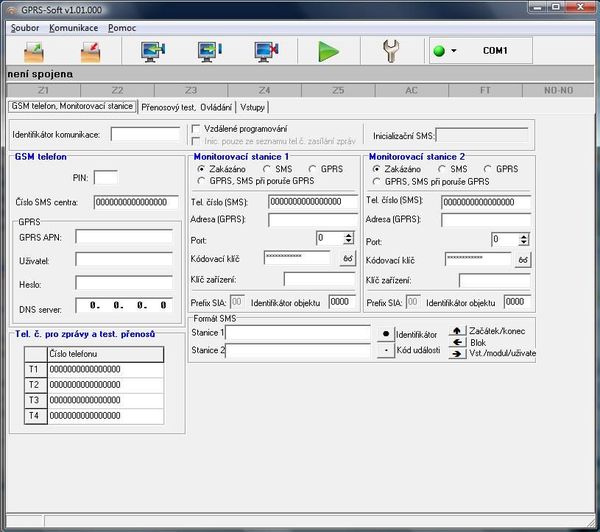Enable Vzdálené programování checkbox

point(197,128)
